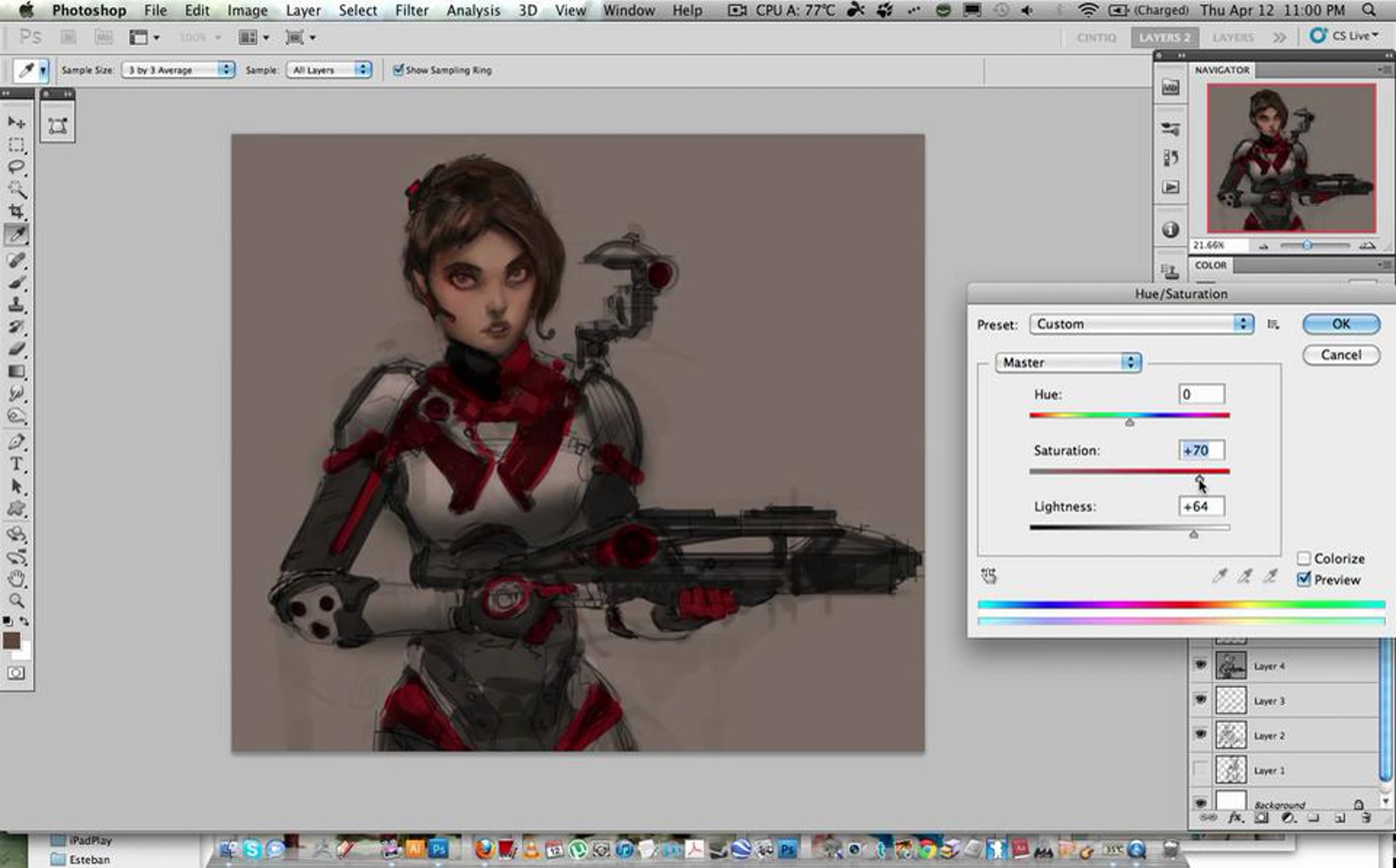This screenshot has width=1396, height=868.
Task: Click OK in Hue/Saturation dialog
Action: (1341, 324)
